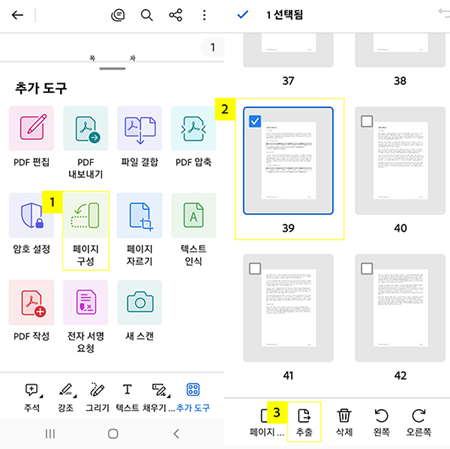
Task: Rotate right with the 오른쪽 button
Action: [x=419, y=423]
